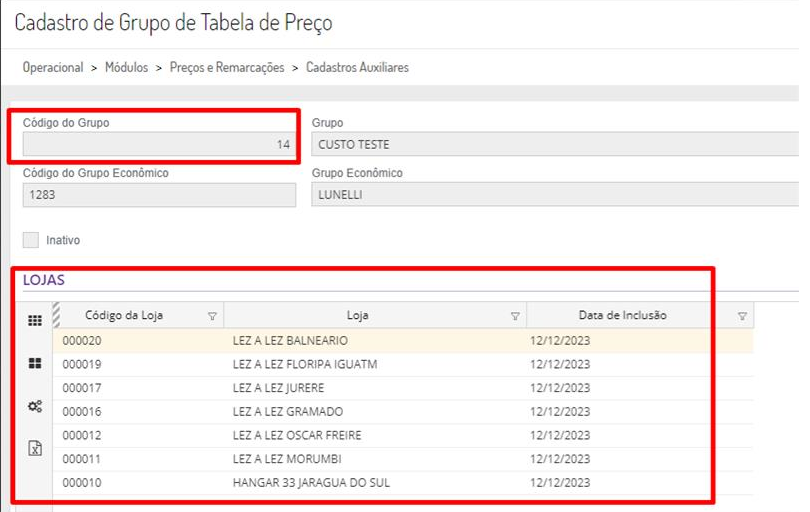Click the small grid view icon
The width and height of the screenshot is (810, 512).
pos(34,321)
